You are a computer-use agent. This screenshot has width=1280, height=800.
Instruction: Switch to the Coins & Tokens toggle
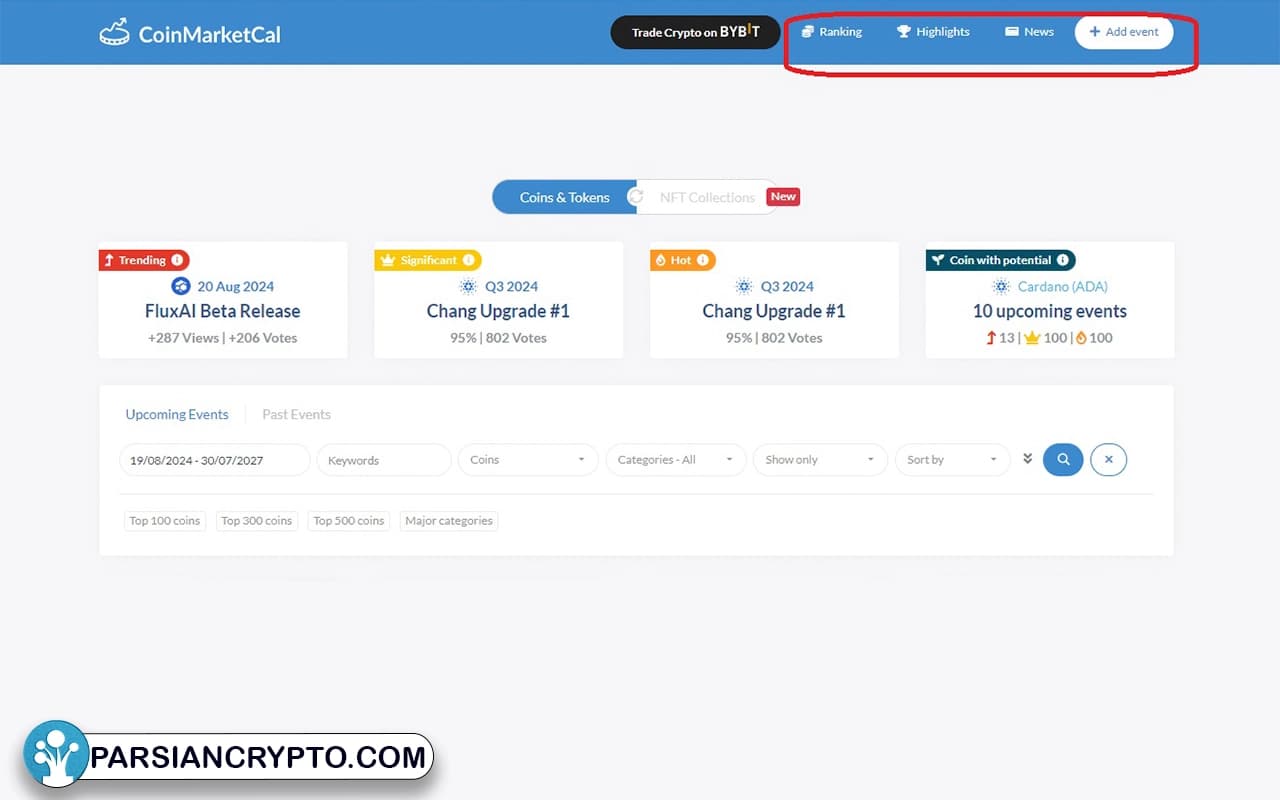pyautogui.click(x=565, y=197)
